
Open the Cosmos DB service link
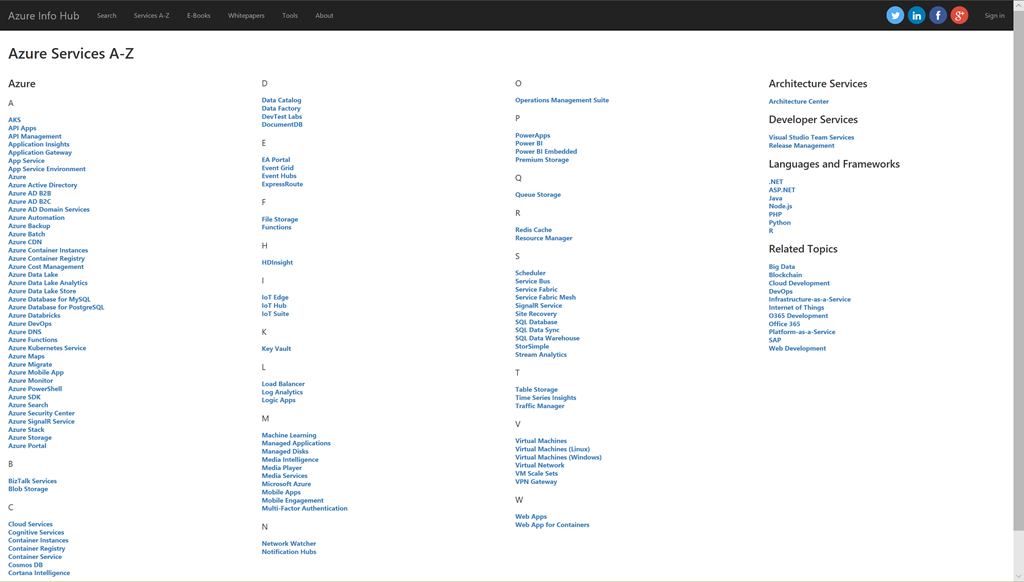click(x=26, y=565)
